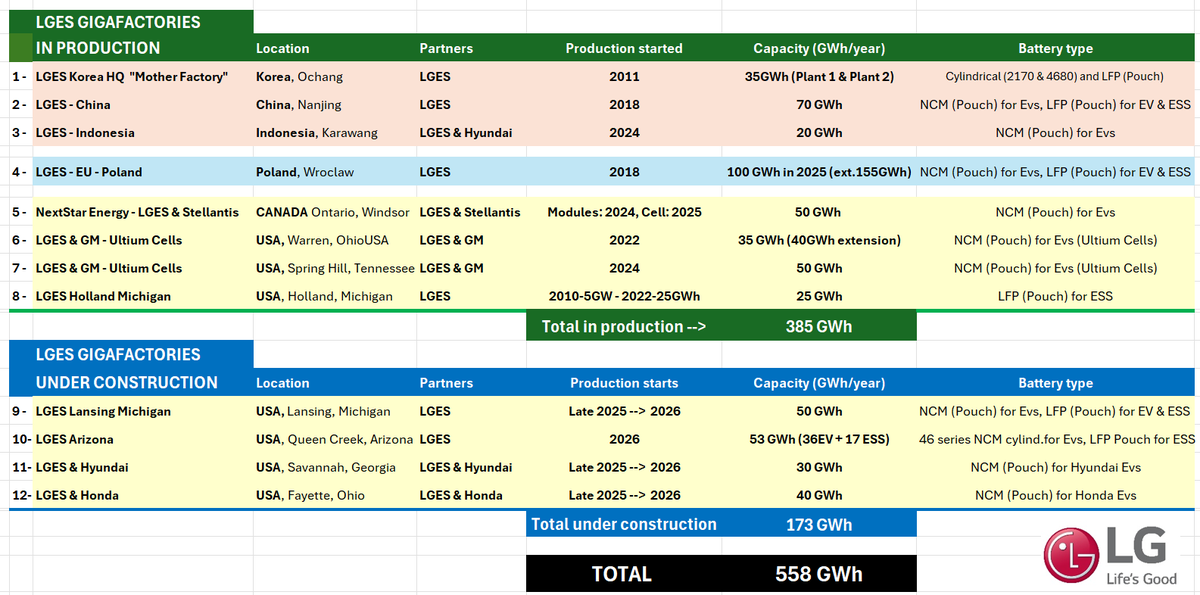Click the 'LGES & Hyundai' name cell in row 11
The image size is (1200, 595).
point(143,467)
